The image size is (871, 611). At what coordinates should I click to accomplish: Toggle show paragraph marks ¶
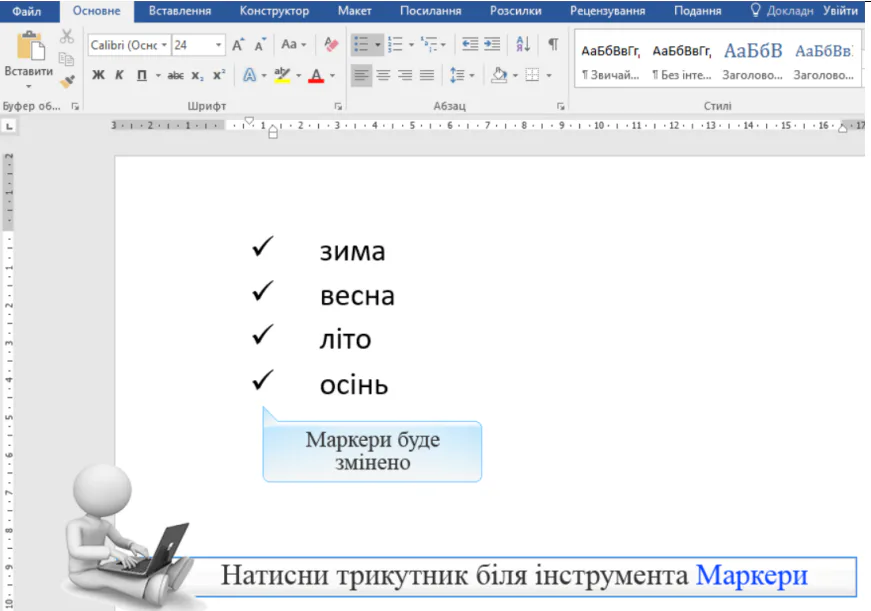pyautogui.click(x=553, y=45)
